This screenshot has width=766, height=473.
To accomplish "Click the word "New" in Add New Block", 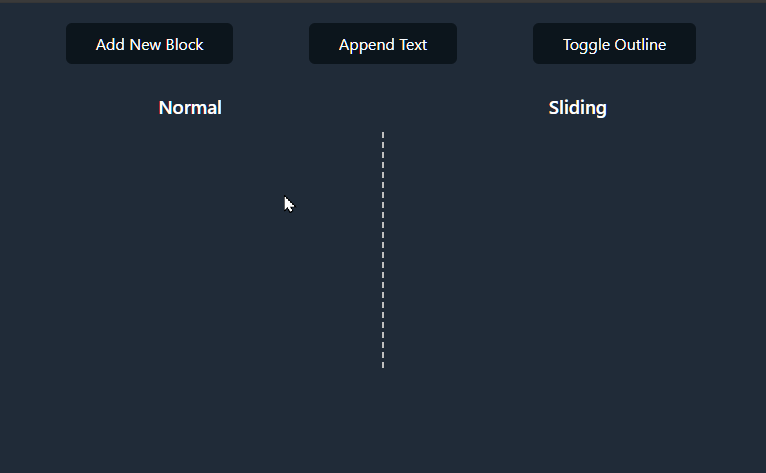I will 146,44.
